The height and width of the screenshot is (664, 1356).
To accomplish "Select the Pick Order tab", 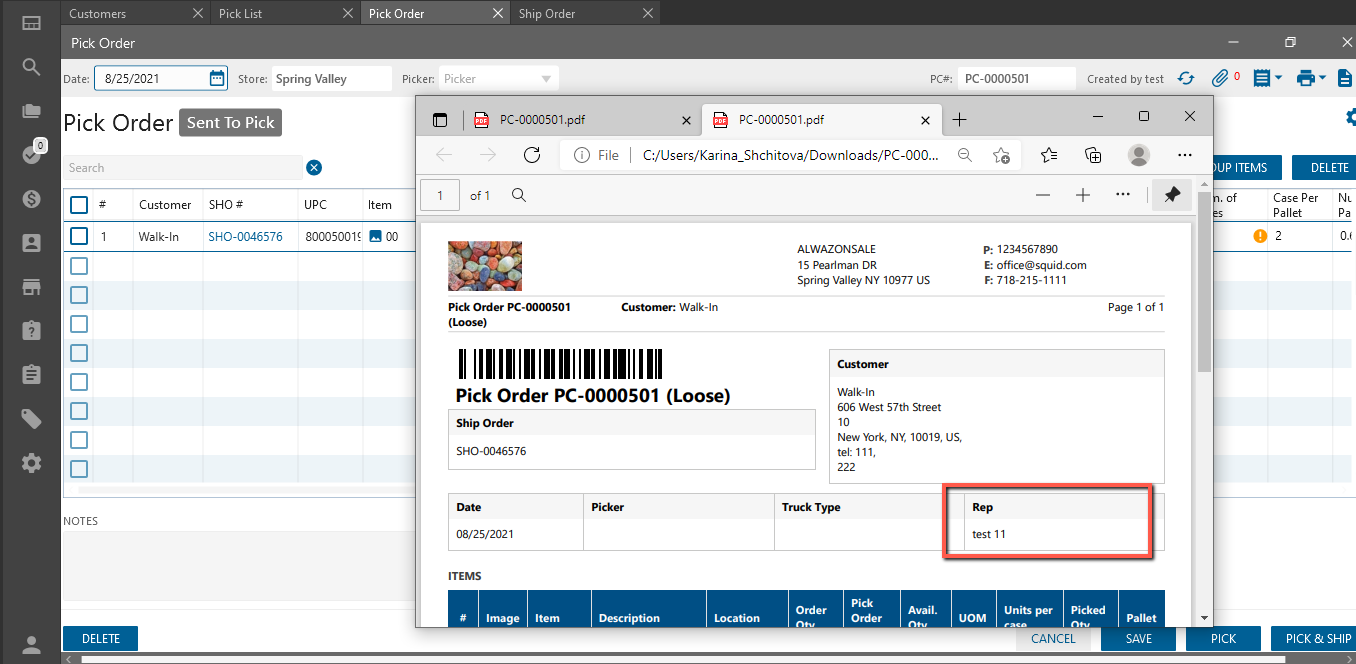I will point(435,13).
